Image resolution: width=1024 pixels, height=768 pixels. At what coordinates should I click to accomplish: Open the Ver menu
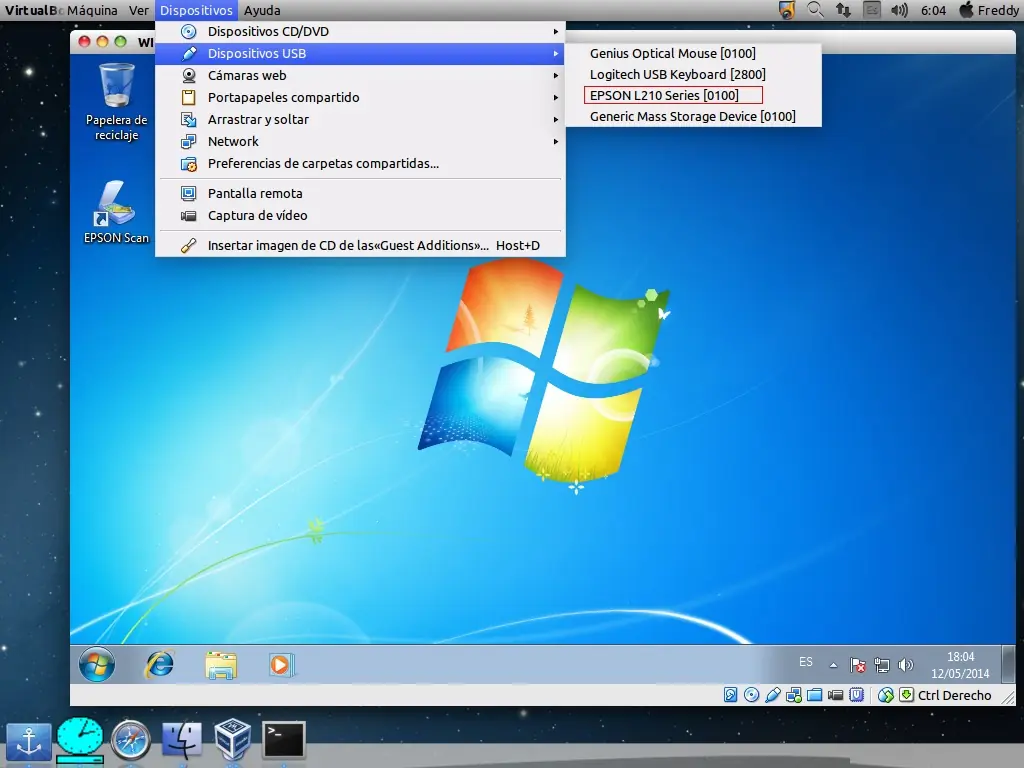coord(138,10)
